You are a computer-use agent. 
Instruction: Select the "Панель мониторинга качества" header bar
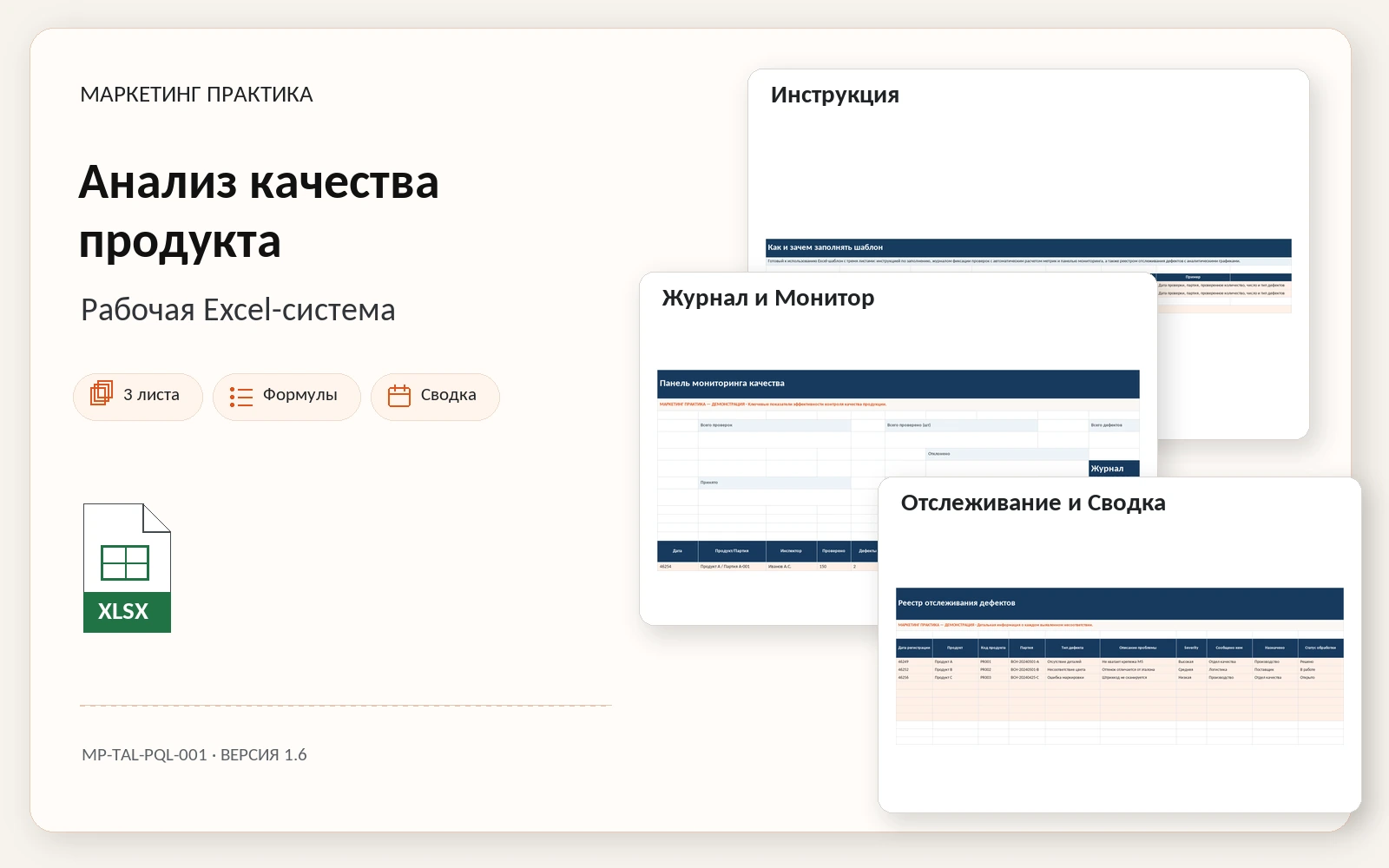pyautogui.click(x=899, y=384)
